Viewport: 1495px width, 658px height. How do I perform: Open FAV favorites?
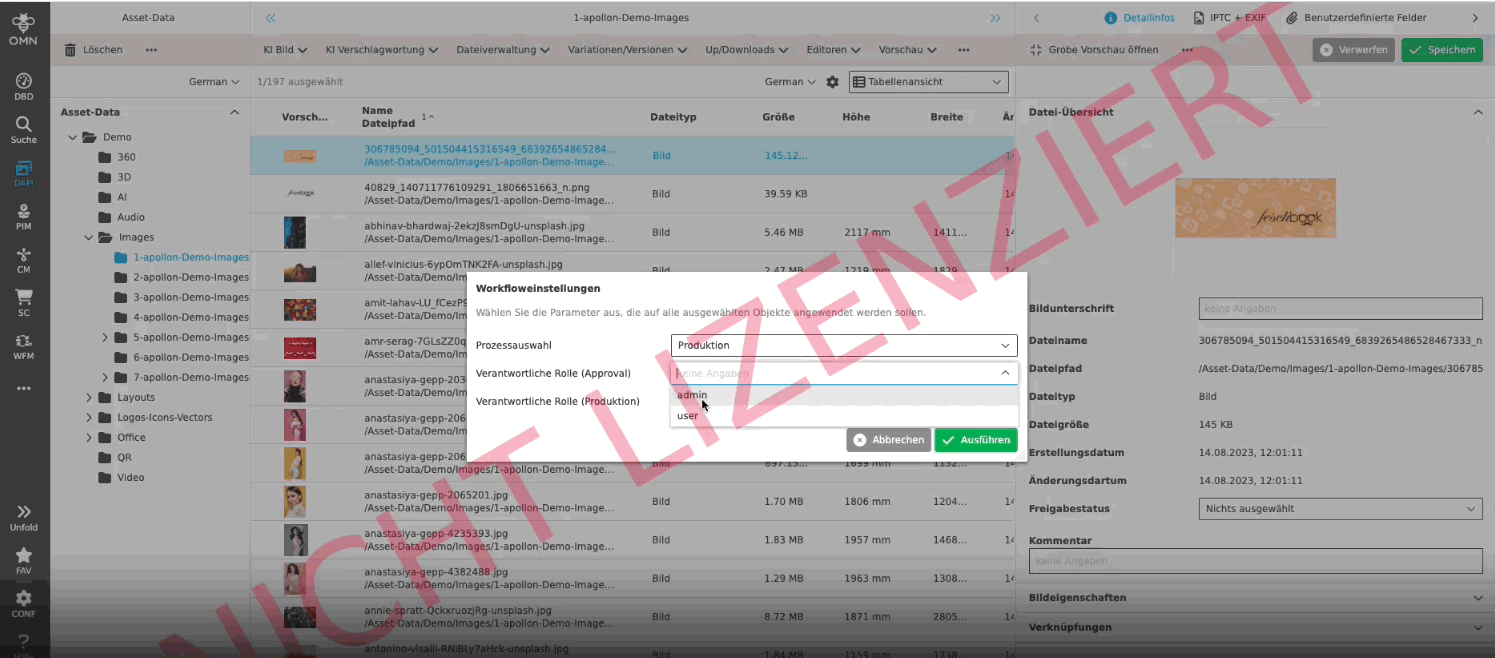point(23,560)
